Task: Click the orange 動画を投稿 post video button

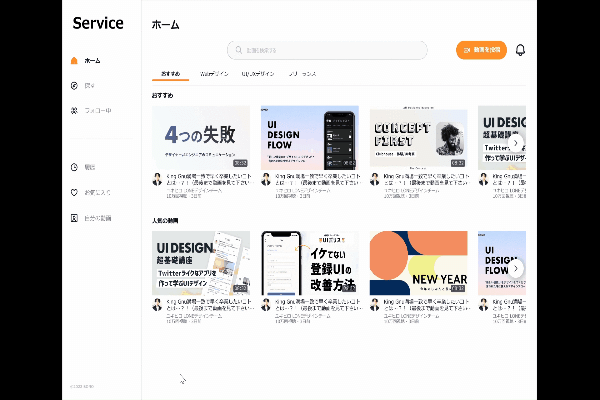Action: [481, 50]
